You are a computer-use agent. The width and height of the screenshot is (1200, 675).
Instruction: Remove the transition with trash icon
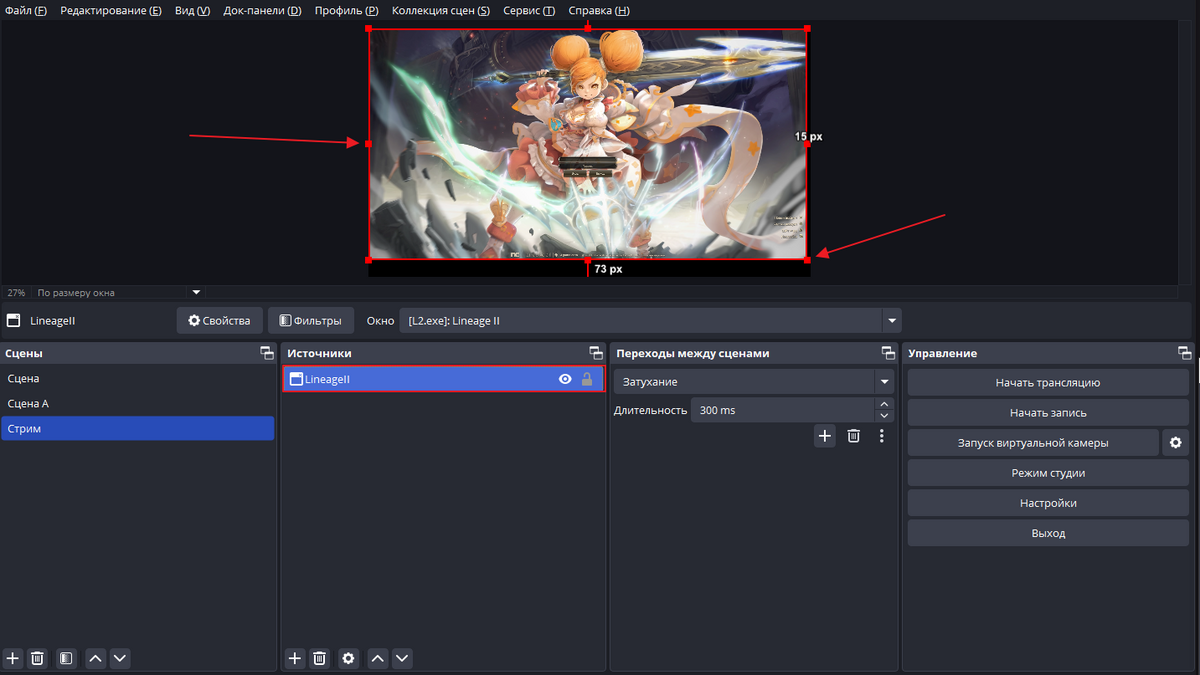[x=853, y=436]
